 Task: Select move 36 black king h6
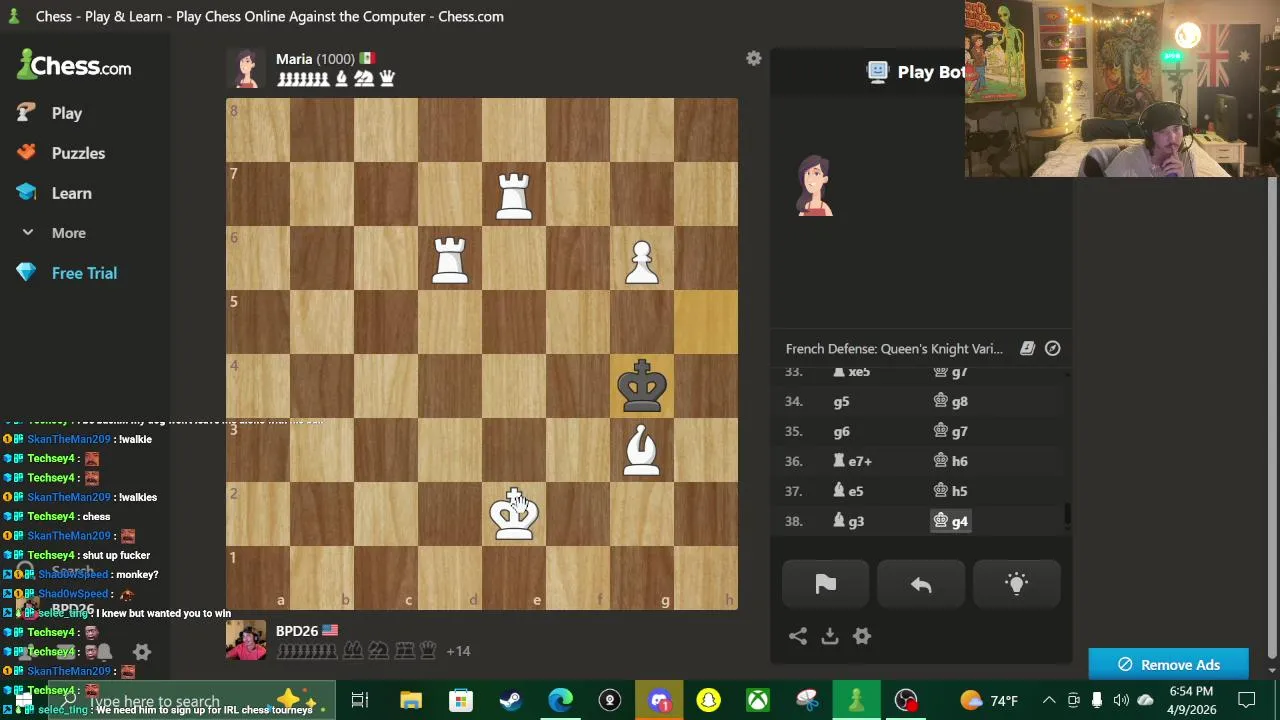(950, 461)
